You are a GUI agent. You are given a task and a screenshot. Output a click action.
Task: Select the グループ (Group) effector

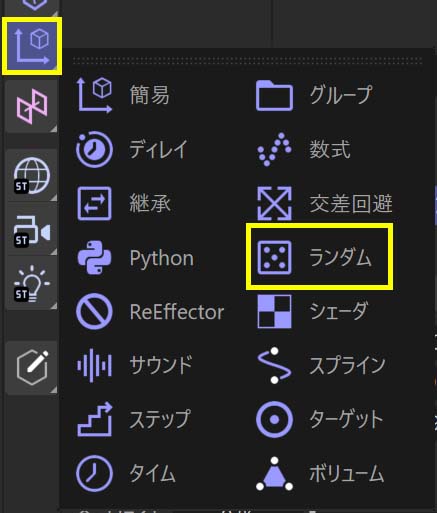point(314,95)
